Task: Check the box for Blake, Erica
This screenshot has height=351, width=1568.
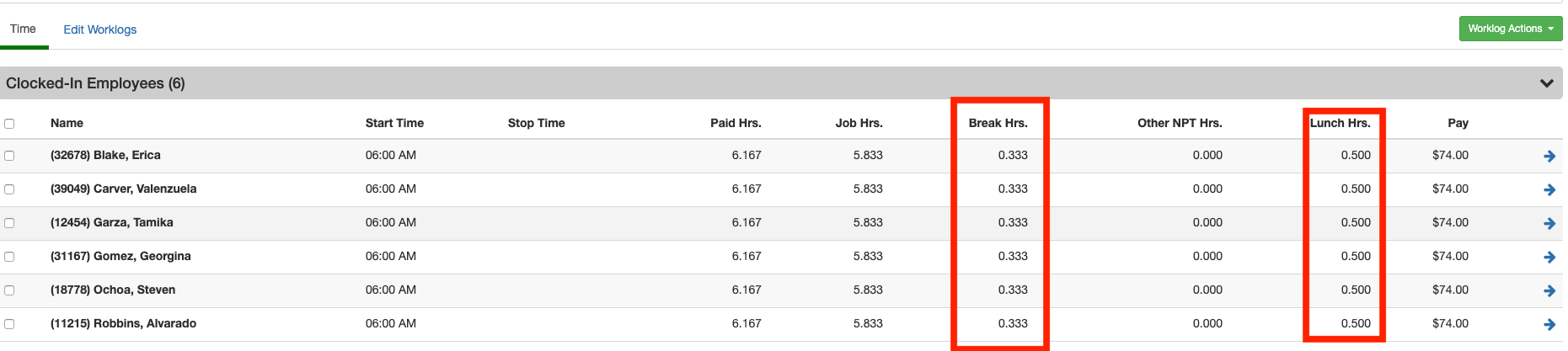Action: 9,156
